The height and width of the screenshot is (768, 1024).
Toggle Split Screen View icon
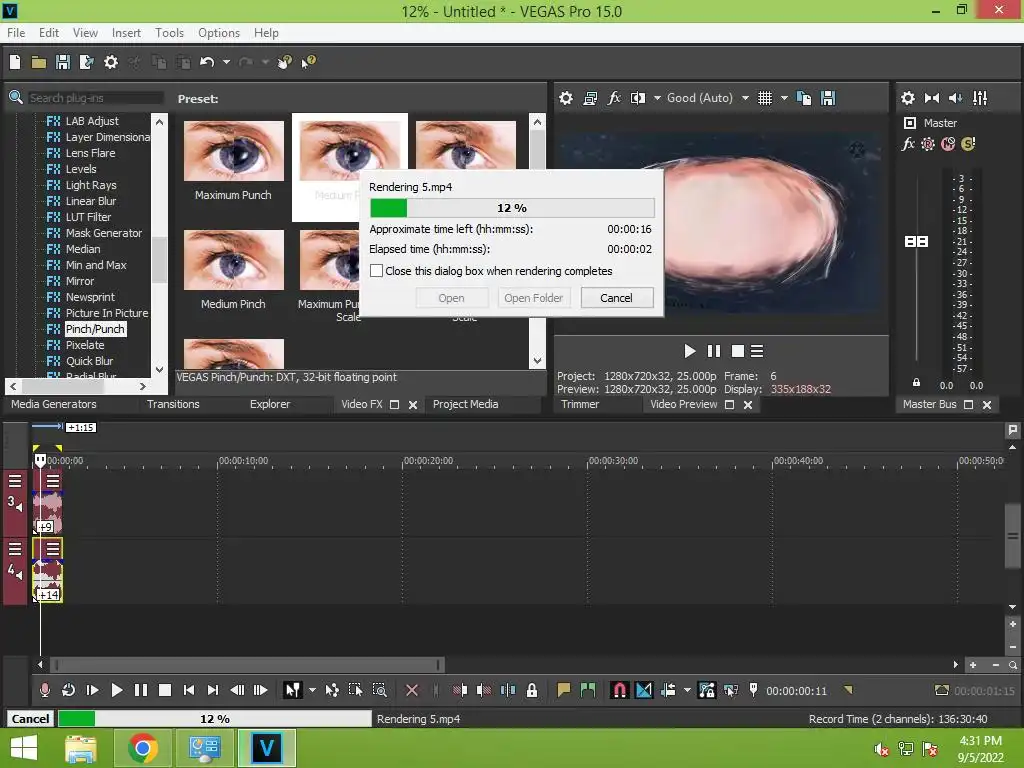(x=637, y=98)
